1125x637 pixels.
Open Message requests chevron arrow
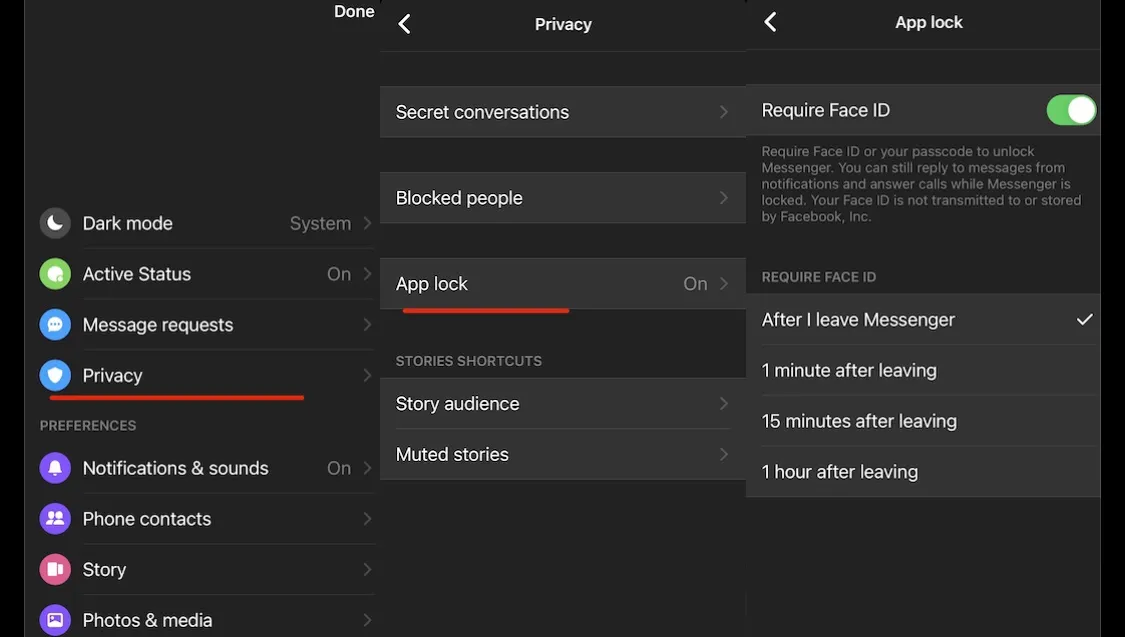(367, 325)
